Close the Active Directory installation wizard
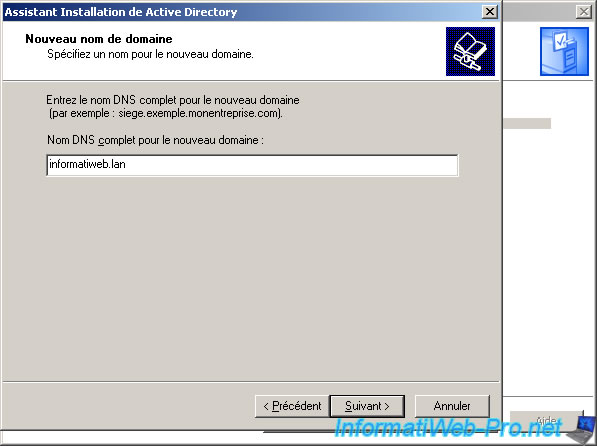Image resolution: width=597 pixels, height=446 pixels. 490,12
